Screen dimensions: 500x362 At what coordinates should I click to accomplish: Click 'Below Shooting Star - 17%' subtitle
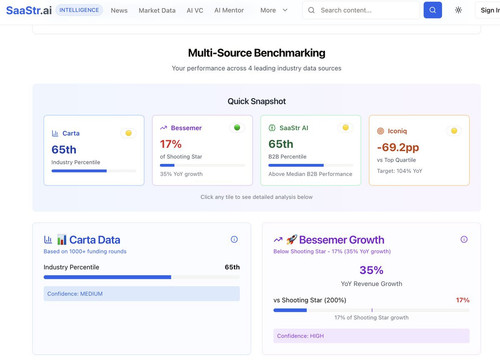(332, 251)
